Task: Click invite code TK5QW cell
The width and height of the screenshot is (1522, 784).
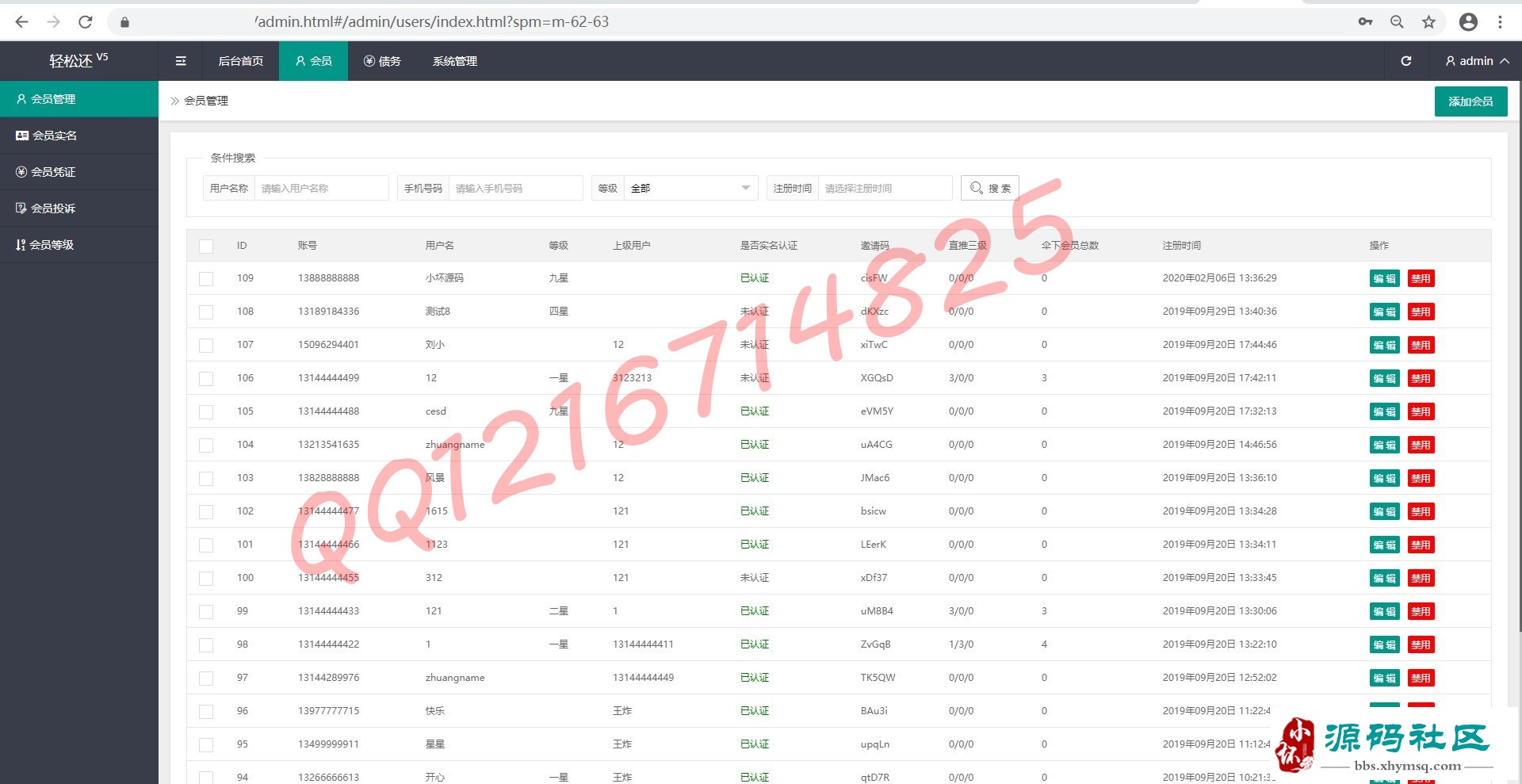Action: (x=878, y=678)
